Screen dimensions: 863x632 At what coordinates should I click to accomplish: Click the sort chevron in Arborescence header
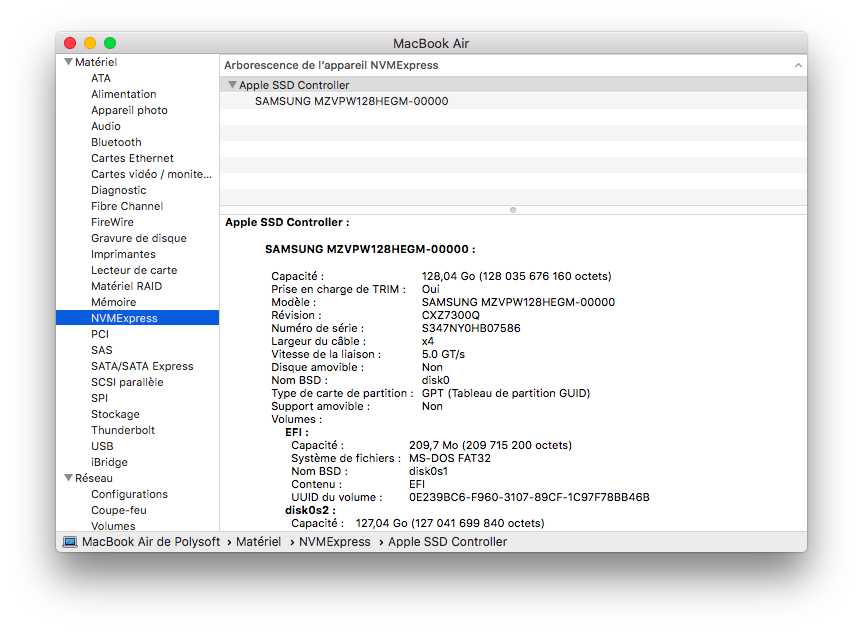coord(798,65)
